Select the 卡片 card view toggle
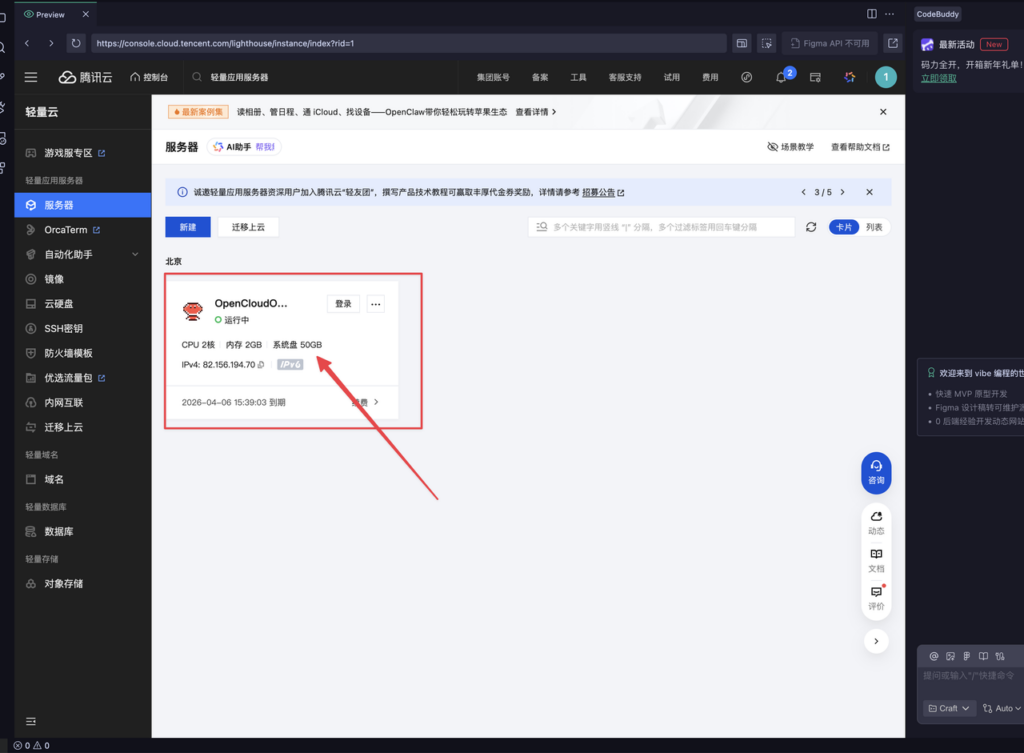1024x753 pixels. coord(844,227)
